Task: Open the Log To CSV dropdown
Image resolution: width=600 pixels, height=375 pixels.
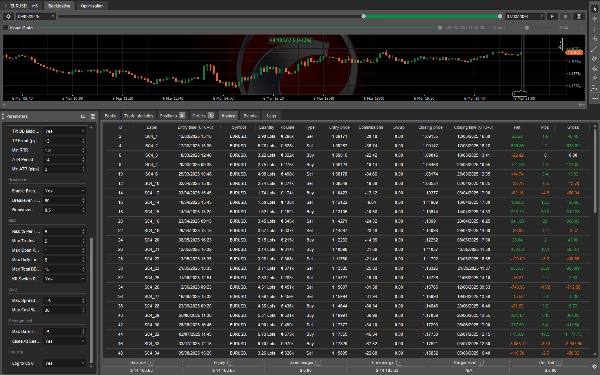Action: [x=64, y=363]
